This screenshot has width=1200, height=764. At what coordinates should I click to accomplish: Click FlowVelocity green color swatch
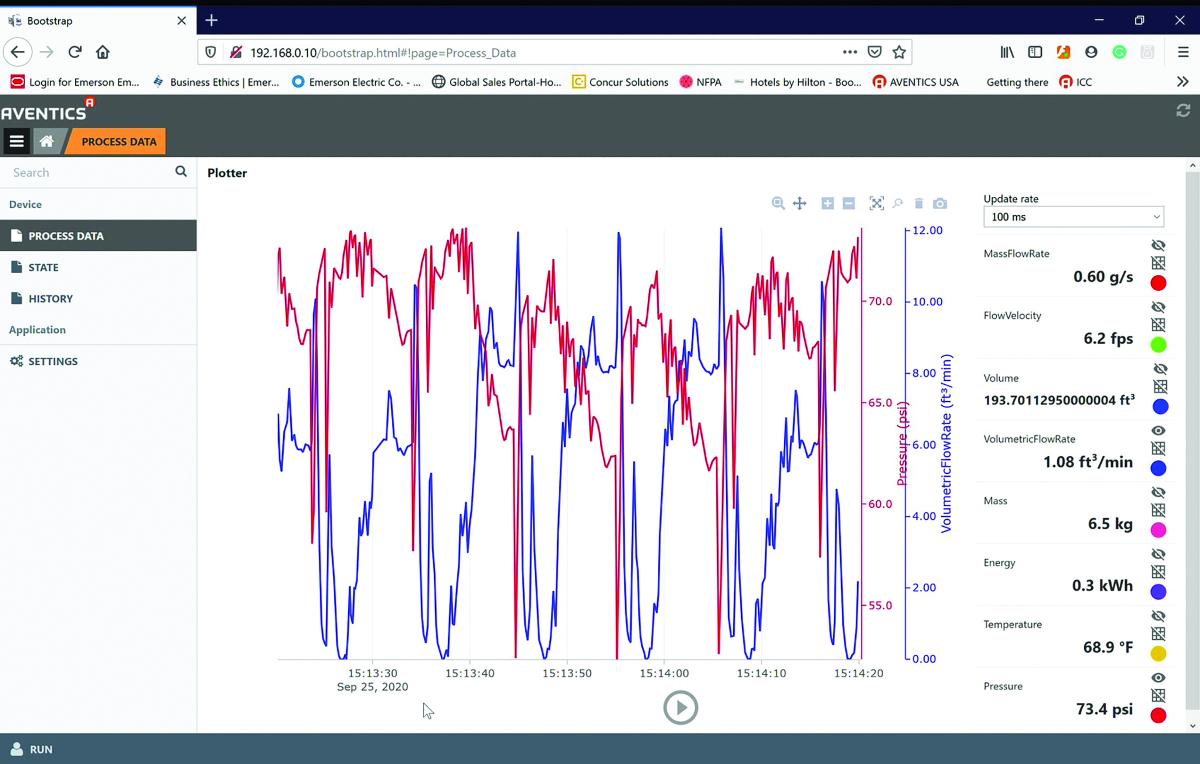(1158, 345)
